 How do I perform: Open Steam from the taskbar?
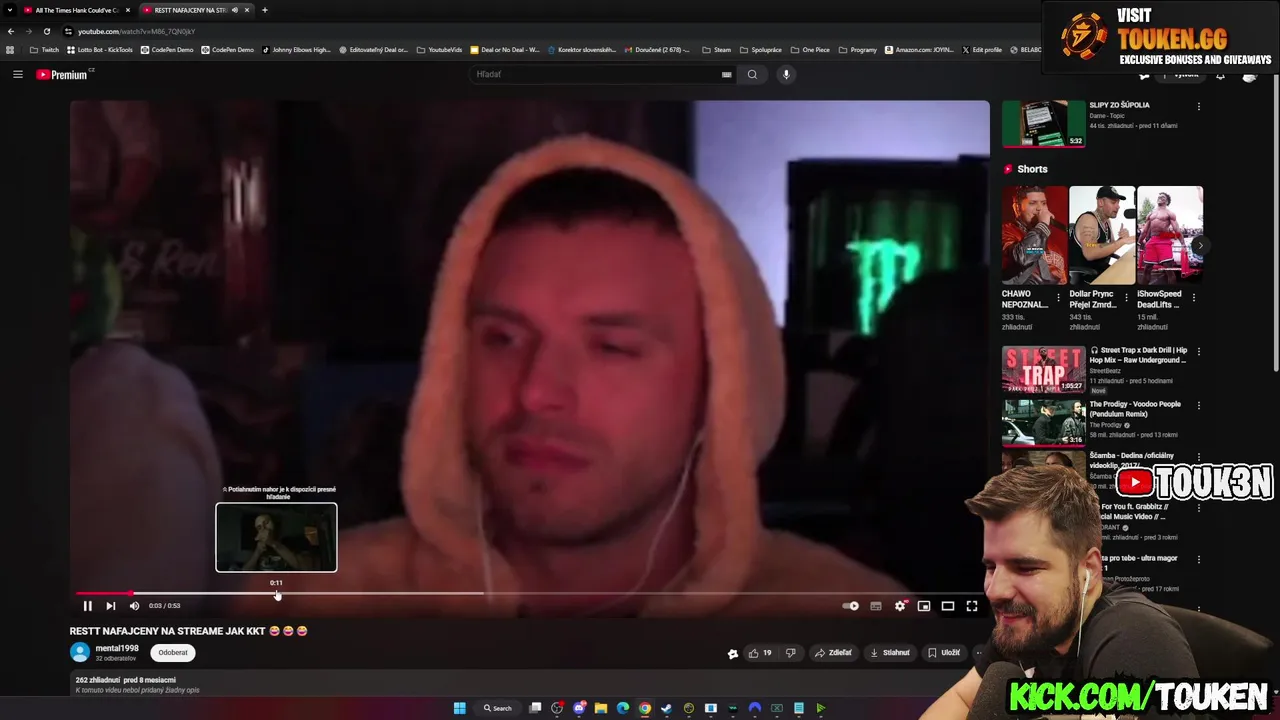(x=667, y=708)
